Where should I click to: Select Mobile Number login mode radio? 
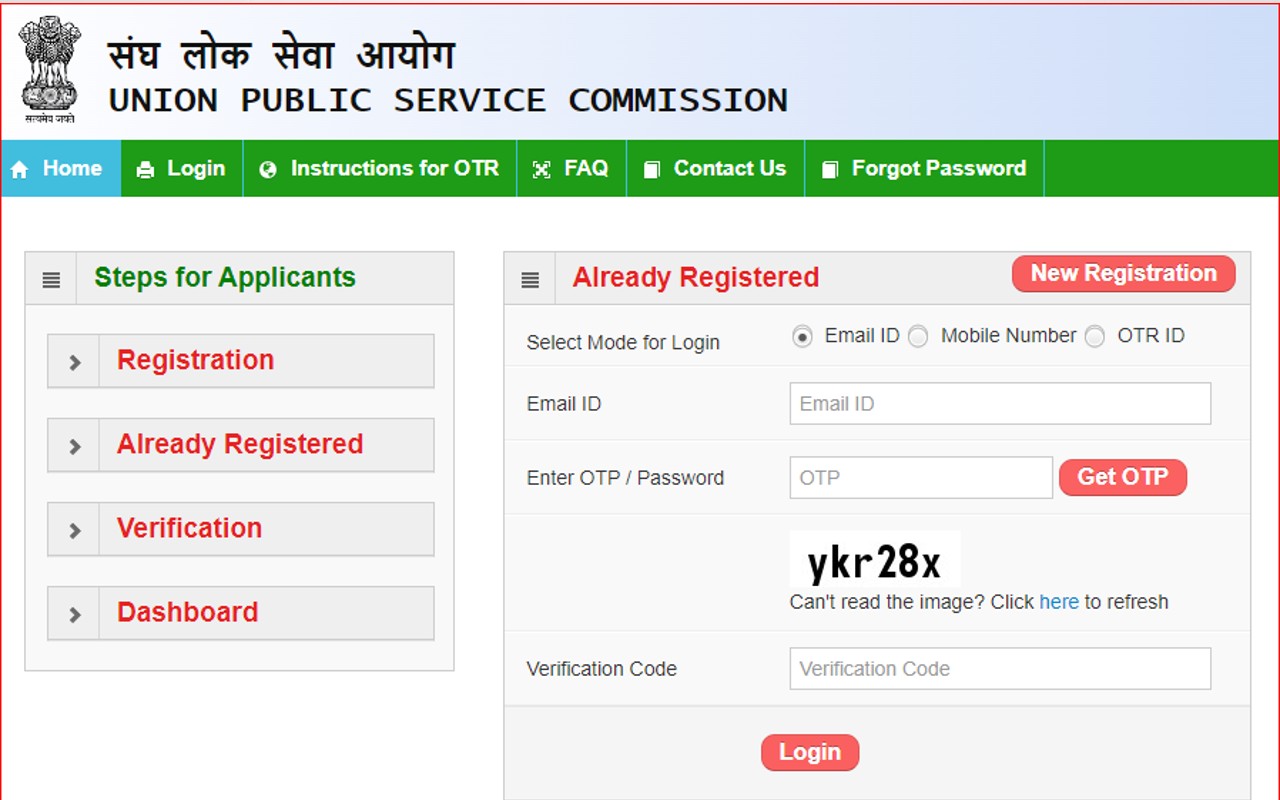coord(918,337)
